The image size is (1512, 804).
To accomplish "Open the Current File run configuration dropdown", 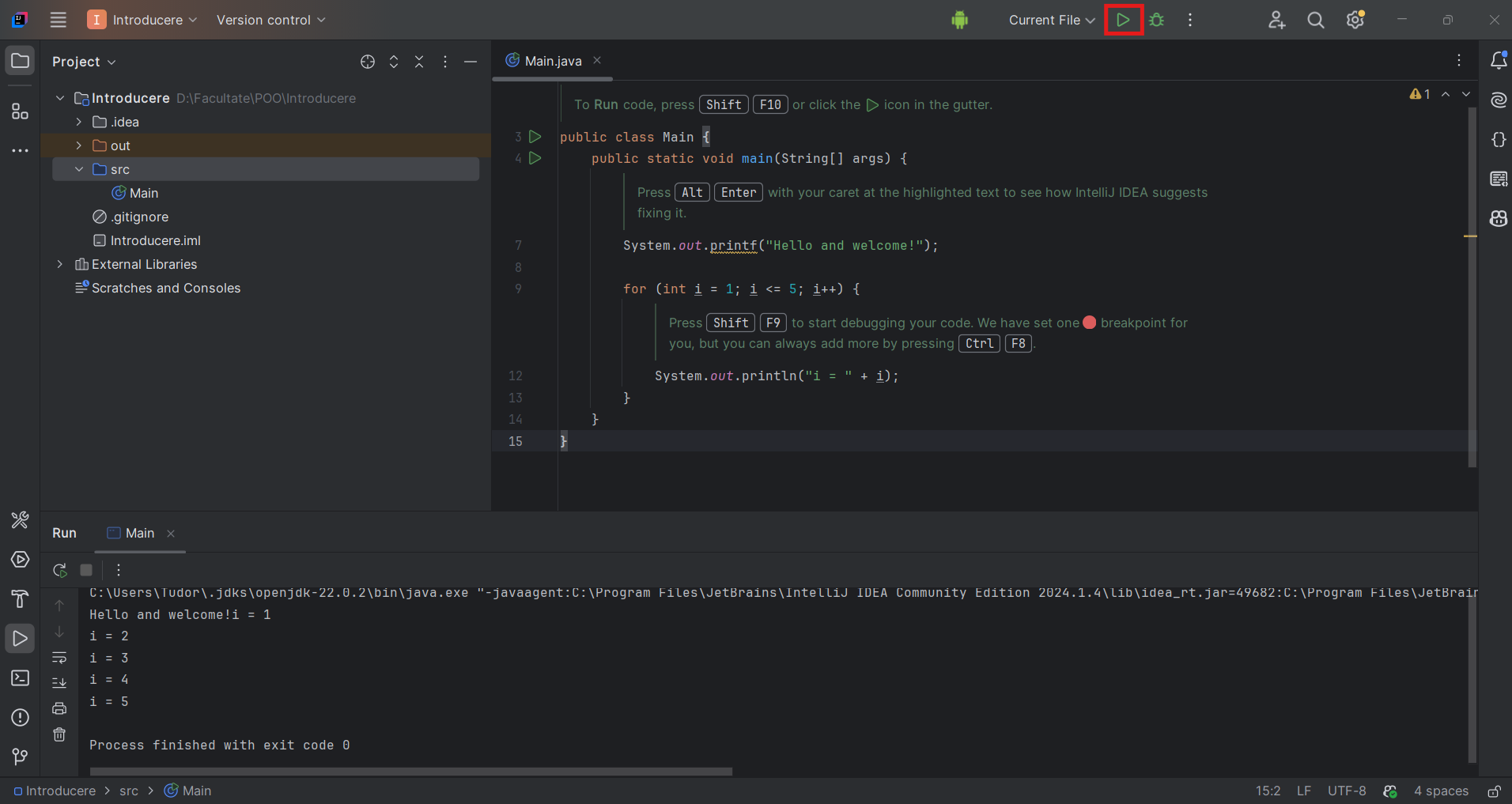I will tap(1051, 20).
